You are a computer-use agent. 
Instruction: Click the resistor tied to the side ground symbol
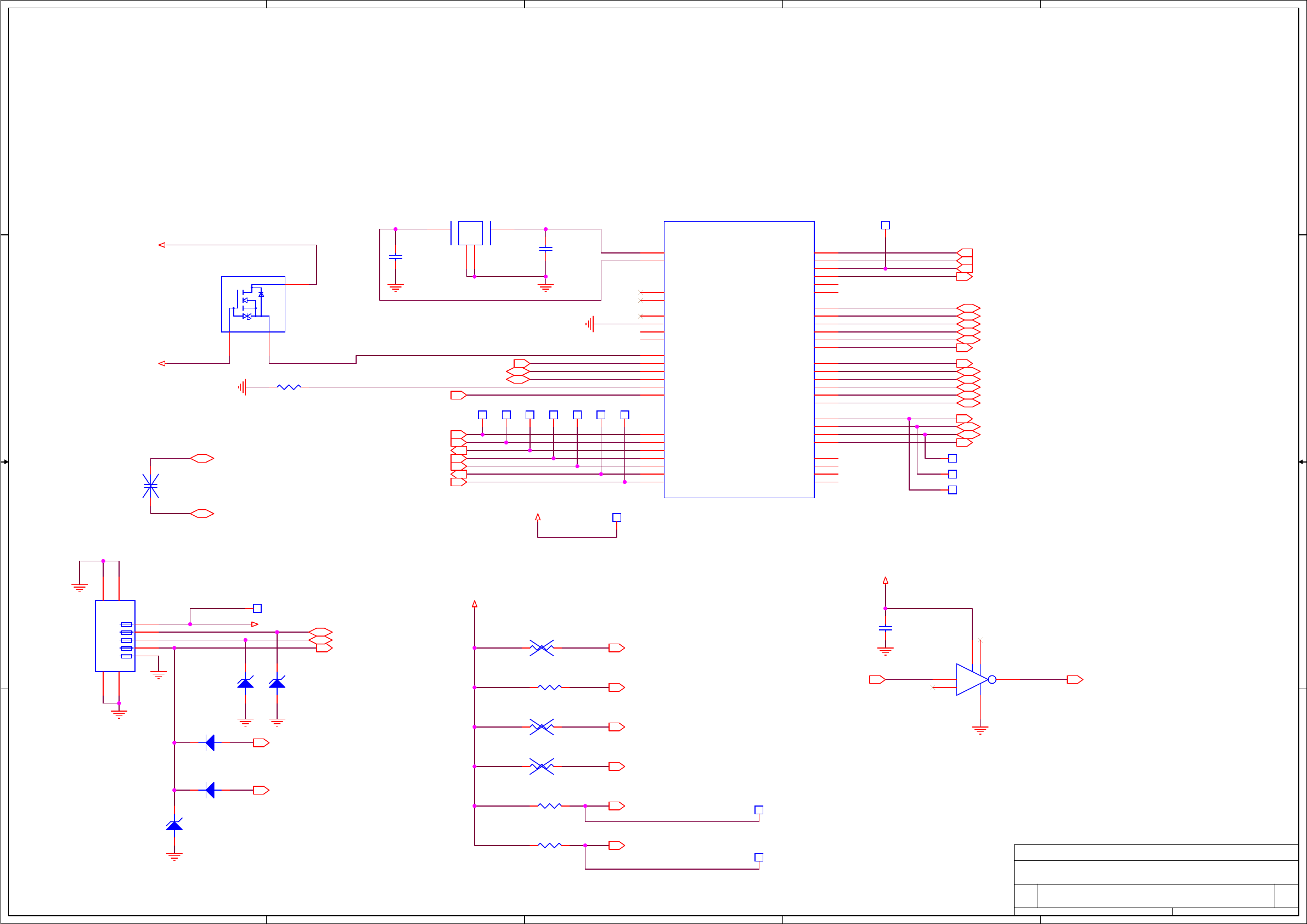pyautogui.click(x=289, y=387)
